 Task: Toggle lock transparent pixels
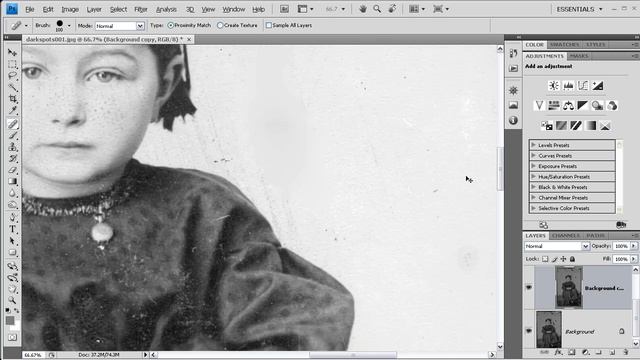545,259
